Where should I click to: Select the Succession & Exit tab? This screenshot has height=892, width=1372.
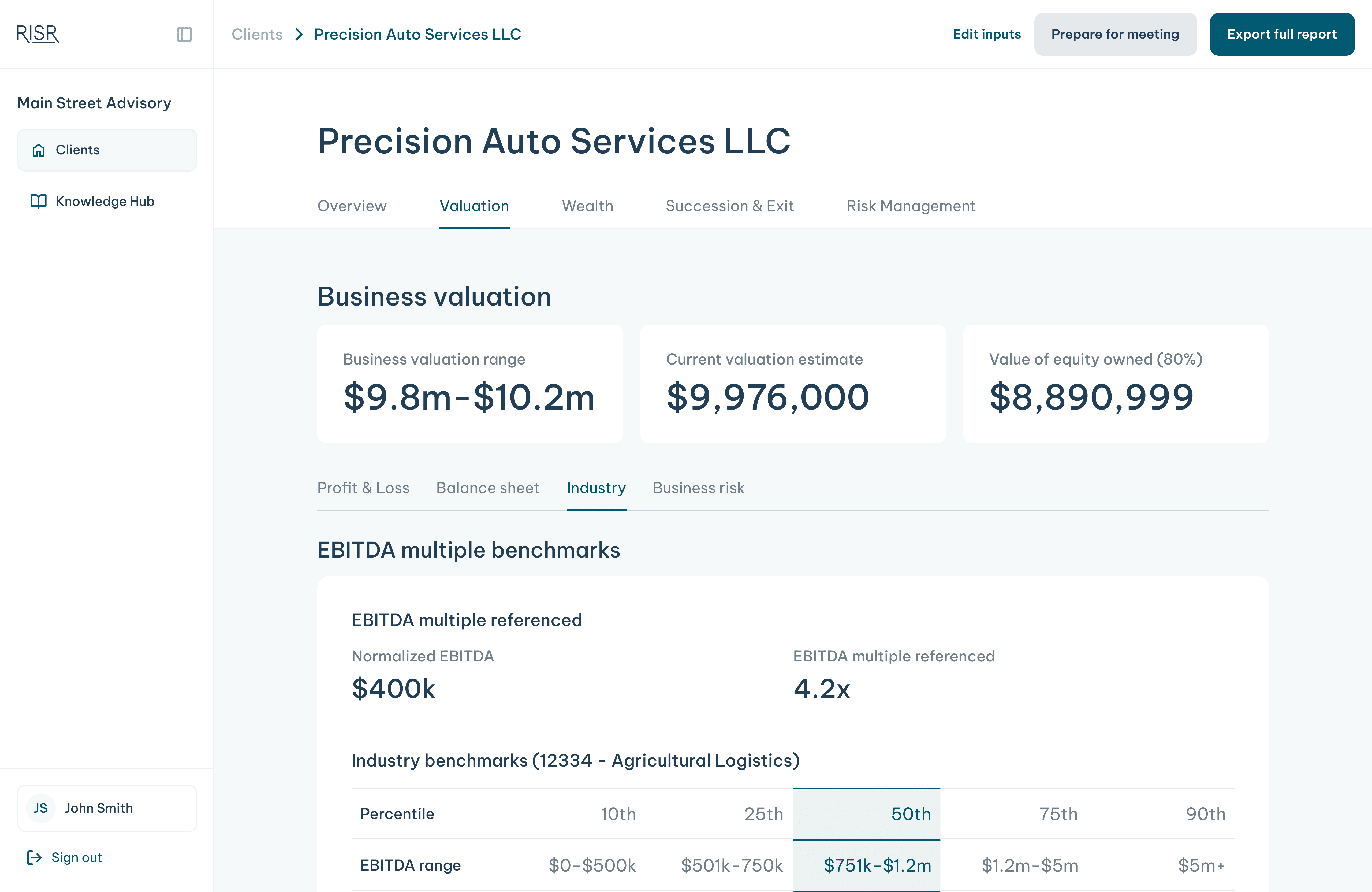pos(729,206)
